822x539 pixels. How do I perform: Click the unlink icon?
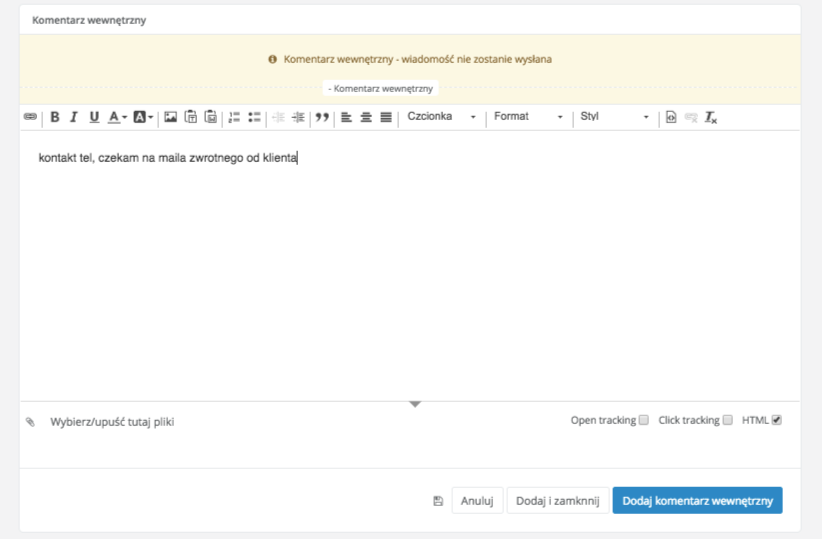tap(691, 117)
